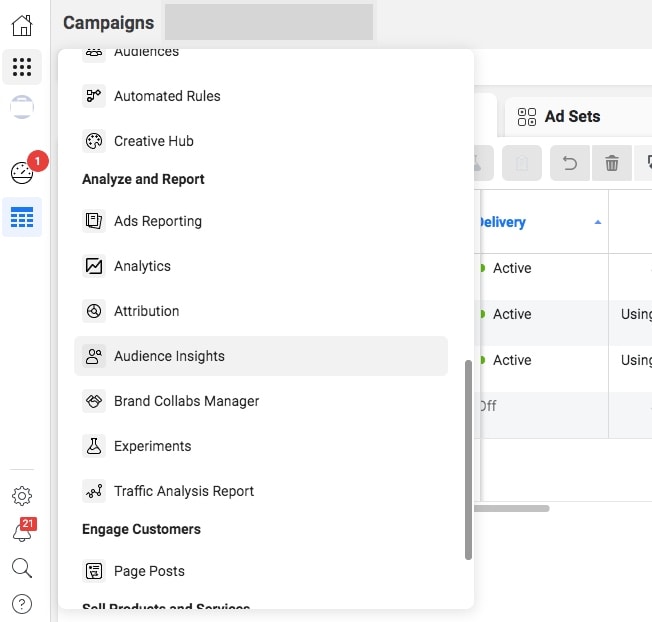The width and height of the screenshot is (652, 622).
Task: Click the undo arrow toolbar button
Action: point(570,164)
